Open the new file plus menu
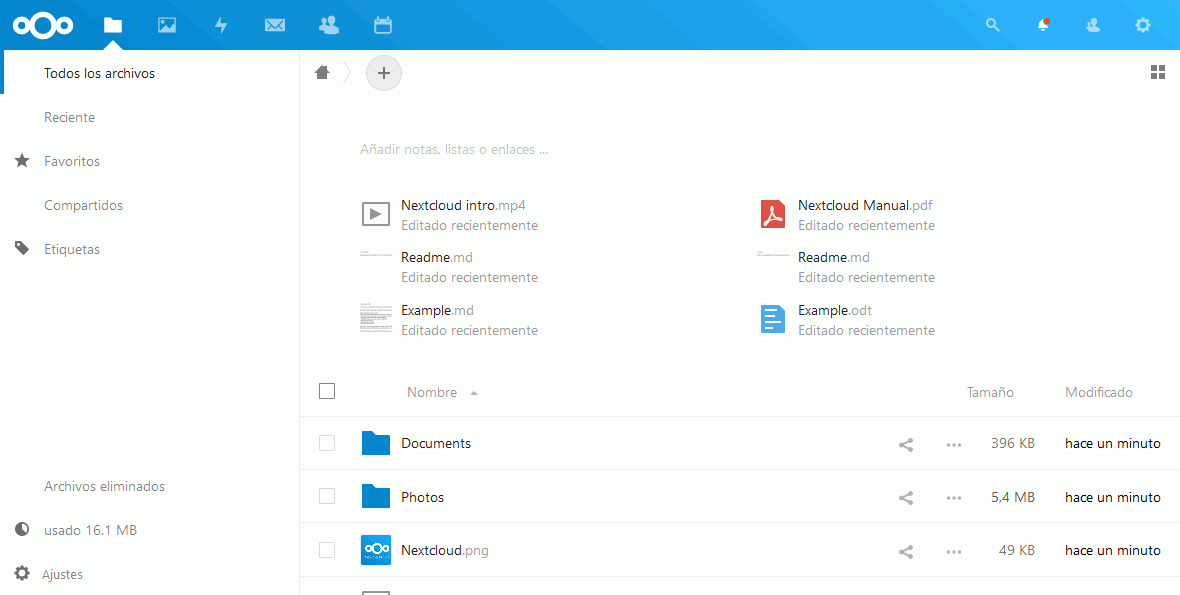Viewport: 1180px width, 595px height. click(x=384, y=73)
